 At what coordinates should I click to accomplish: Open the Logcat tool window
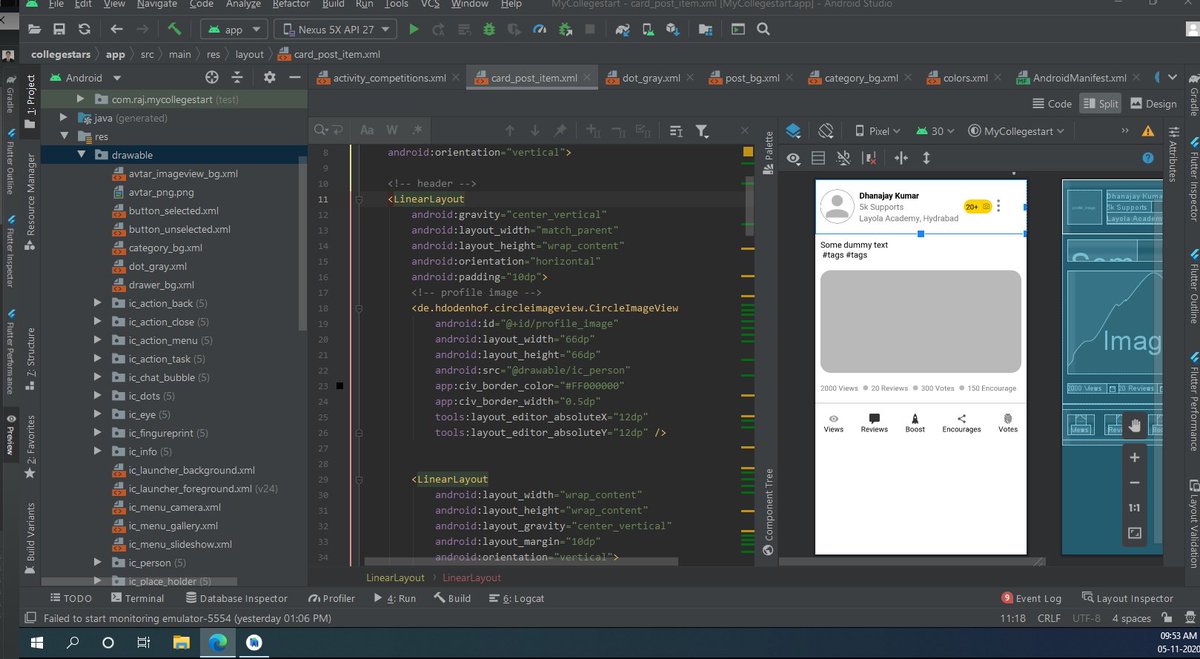click(522, 598)
